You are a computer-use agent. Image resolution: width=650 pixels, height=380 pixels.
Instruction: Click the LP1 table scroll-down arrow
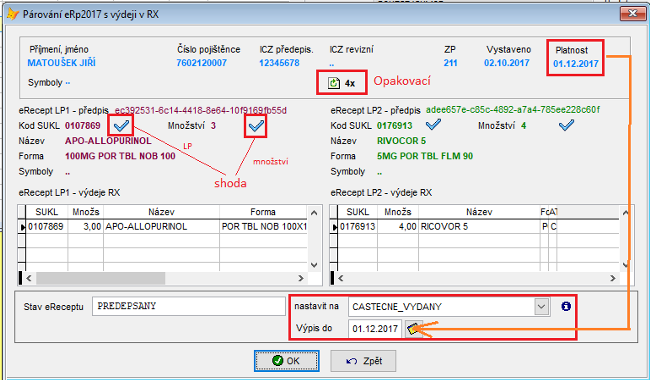[314, 265]
